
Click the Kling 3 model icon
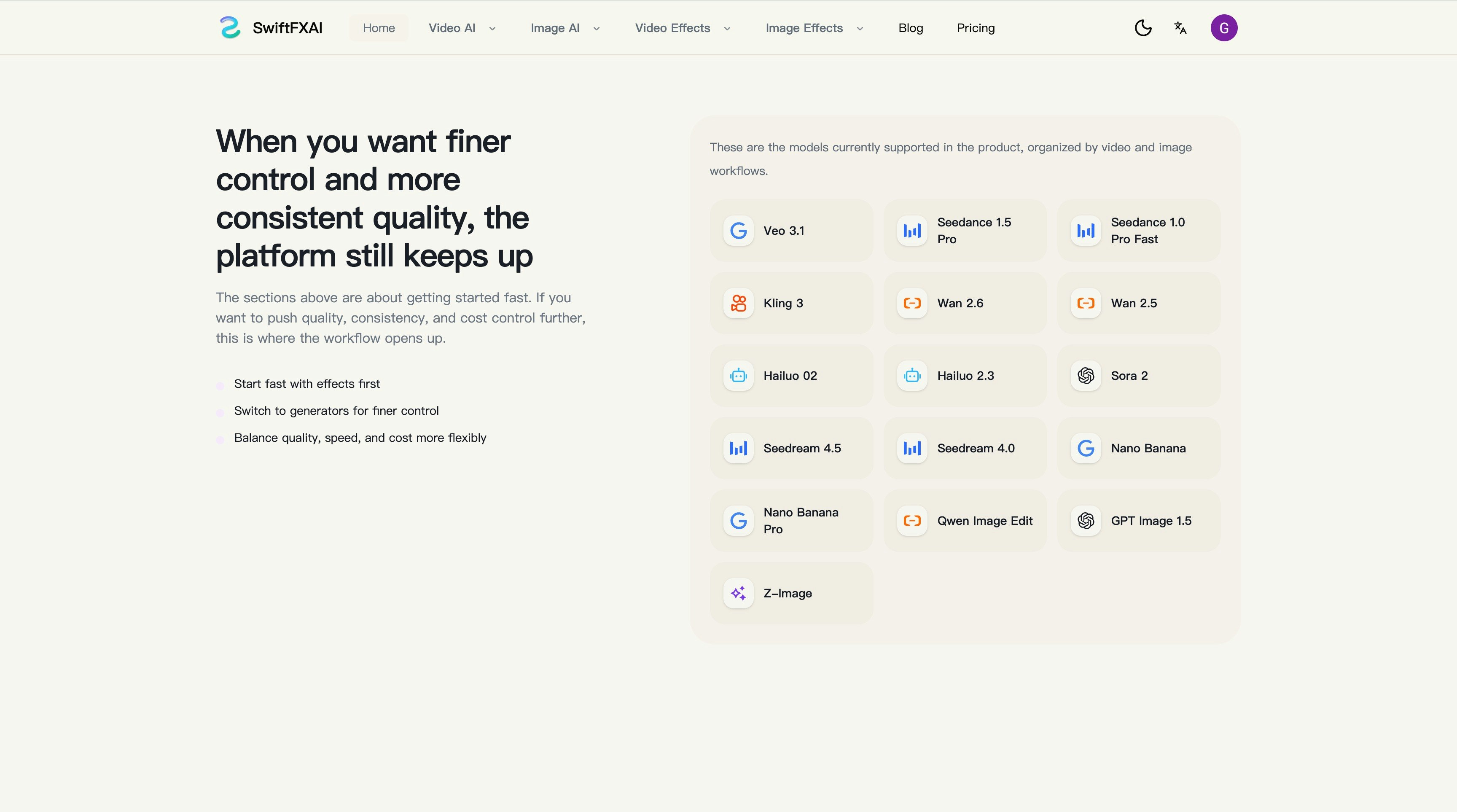(738, 303)
